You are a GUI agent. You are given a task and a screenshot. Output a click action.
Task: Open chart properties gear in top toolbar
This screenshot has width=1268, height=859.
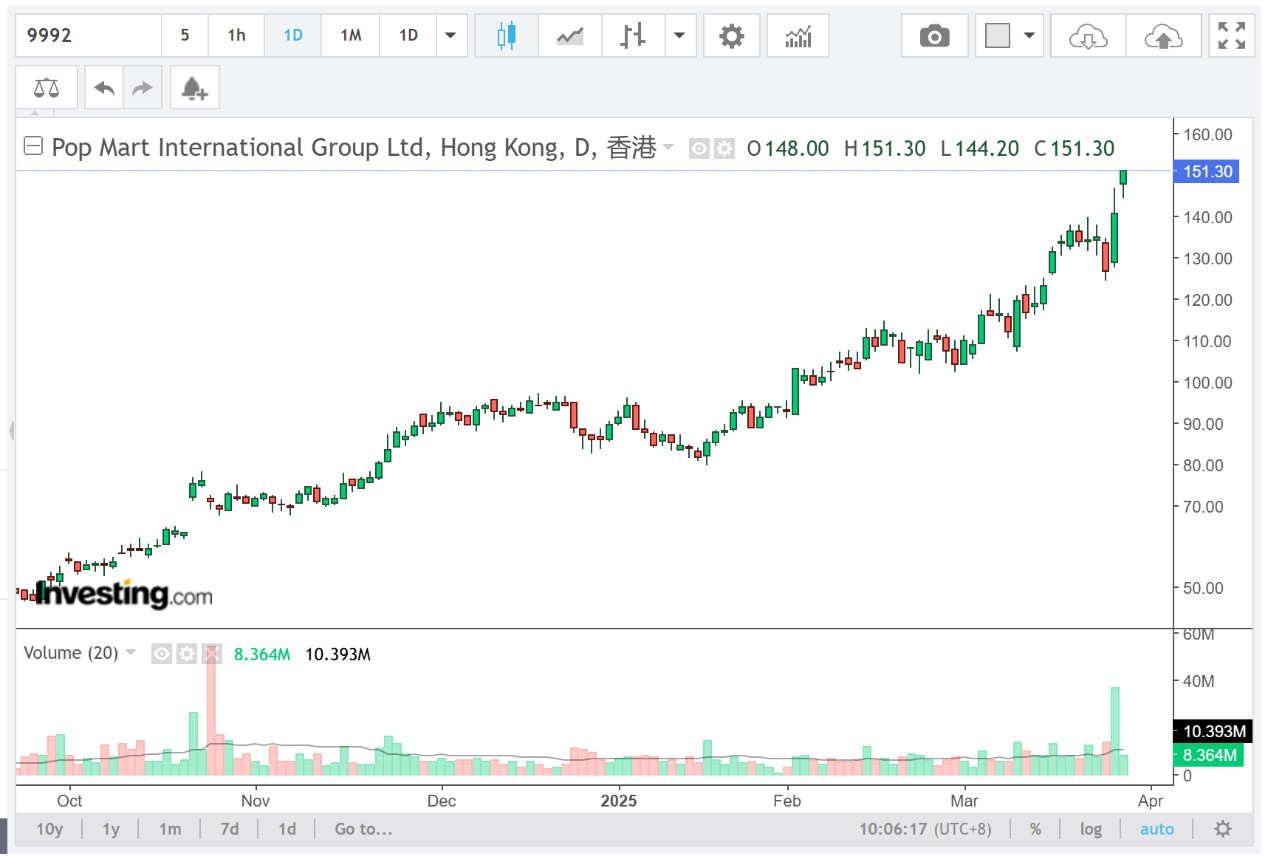tap(732, 36)
